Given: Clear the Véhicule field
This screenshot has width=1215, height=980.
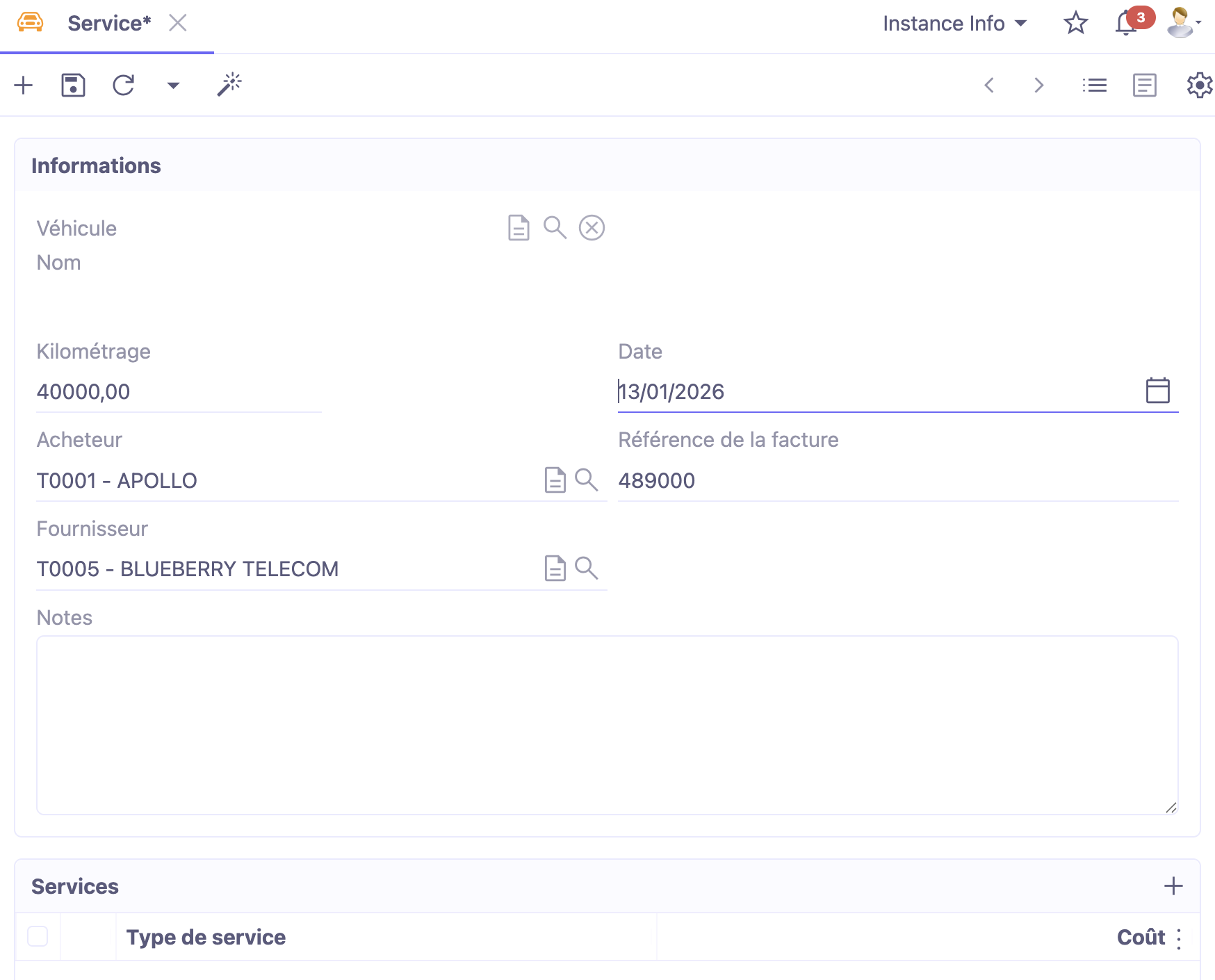Looking at the screenshot, I should [x=592, y=228].
